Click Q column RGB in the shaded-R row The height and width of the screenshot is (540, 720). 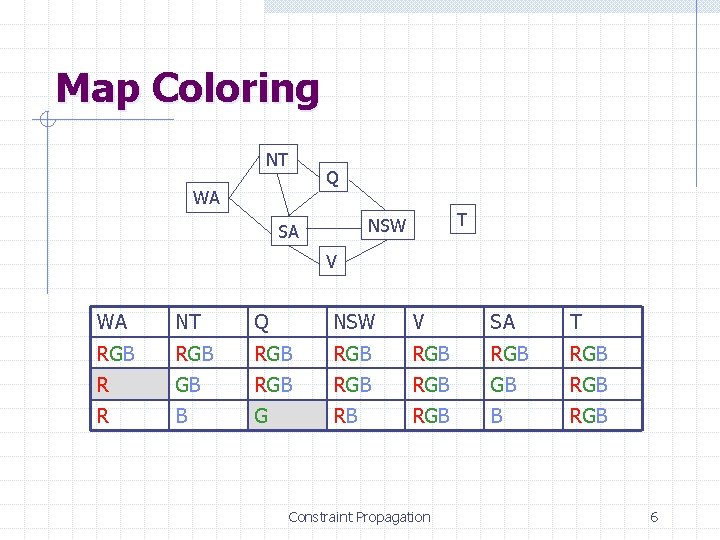click(287, 384)
